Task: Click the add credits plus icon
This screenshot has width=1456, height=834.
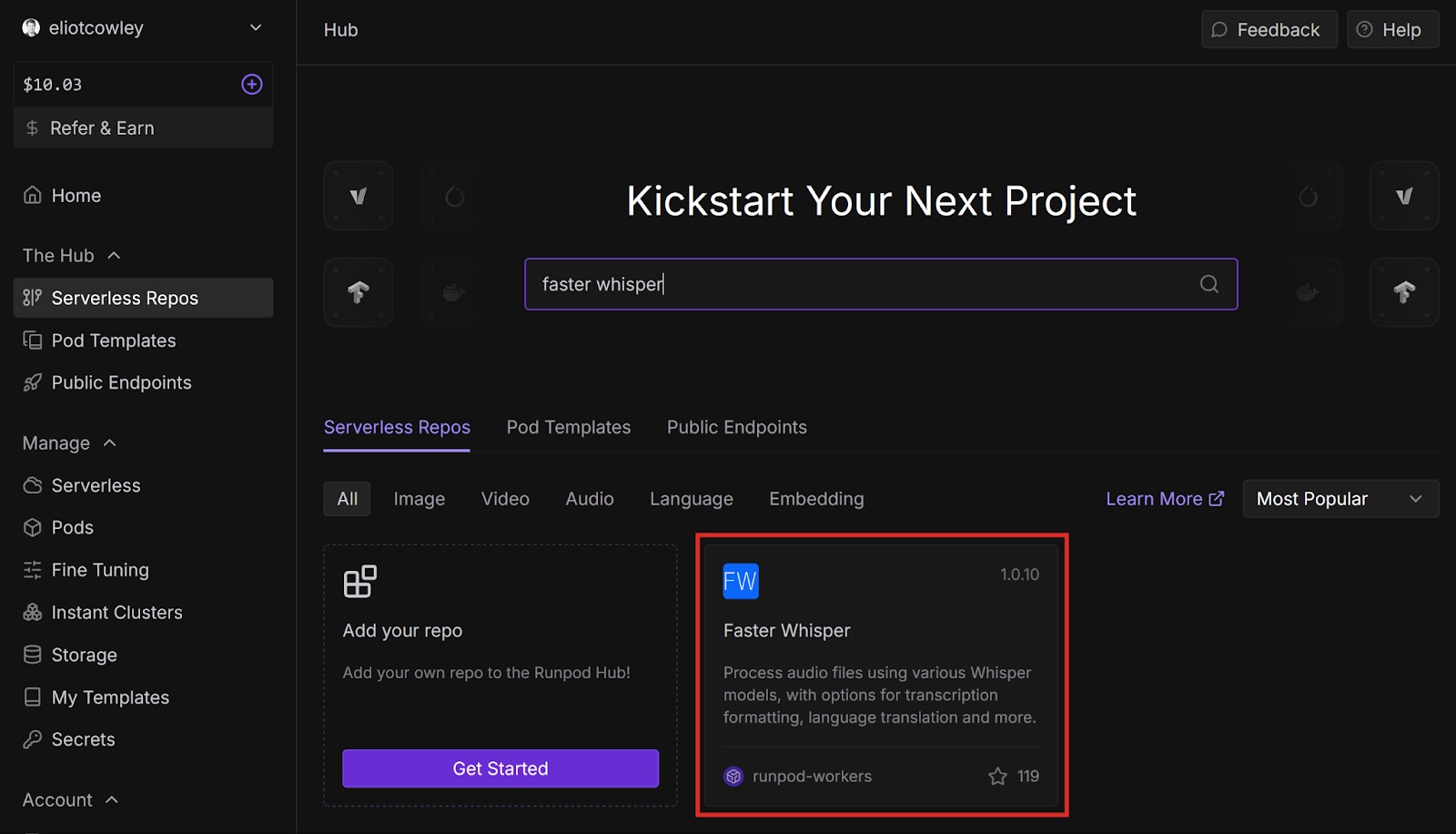Action: 252,85
